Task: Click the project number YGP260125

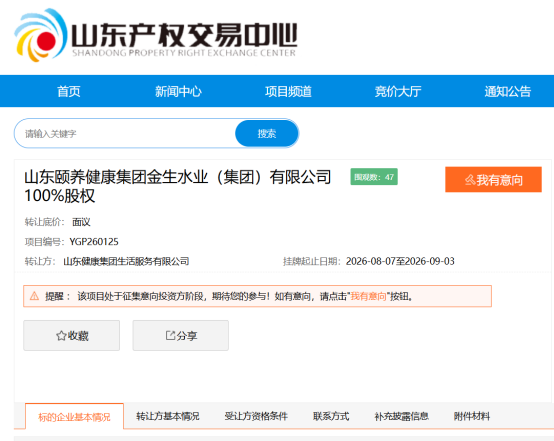Action: [94, 242]
